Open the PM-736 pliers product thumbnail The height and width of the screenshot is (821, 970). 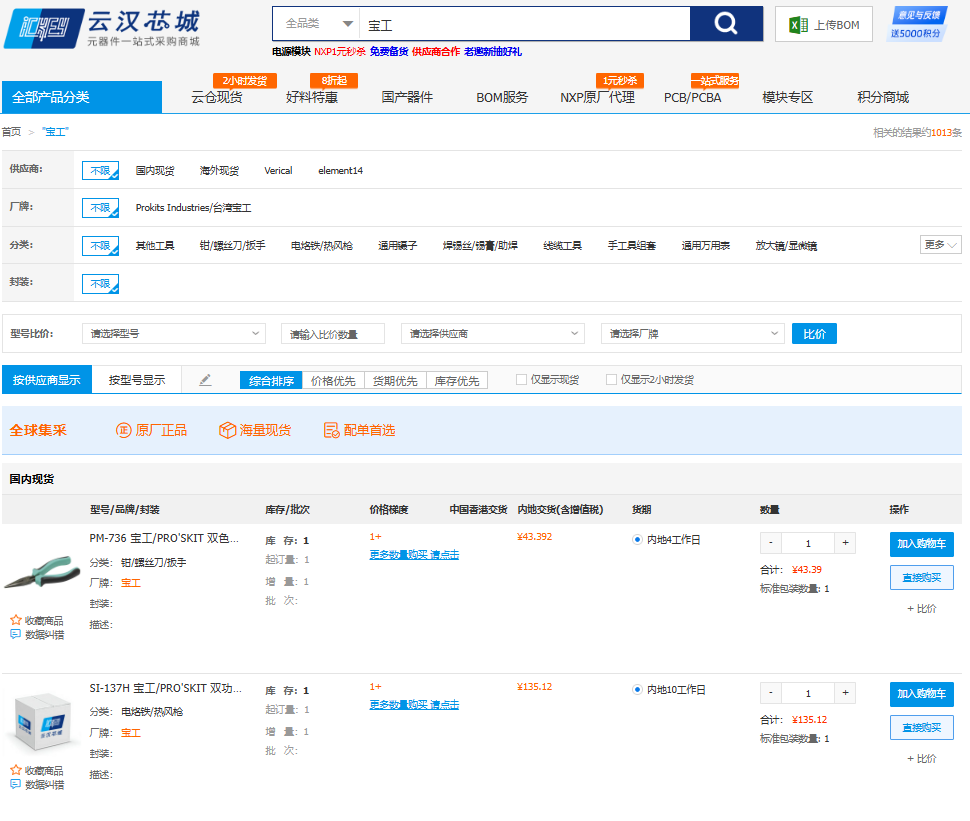(42, 572)
